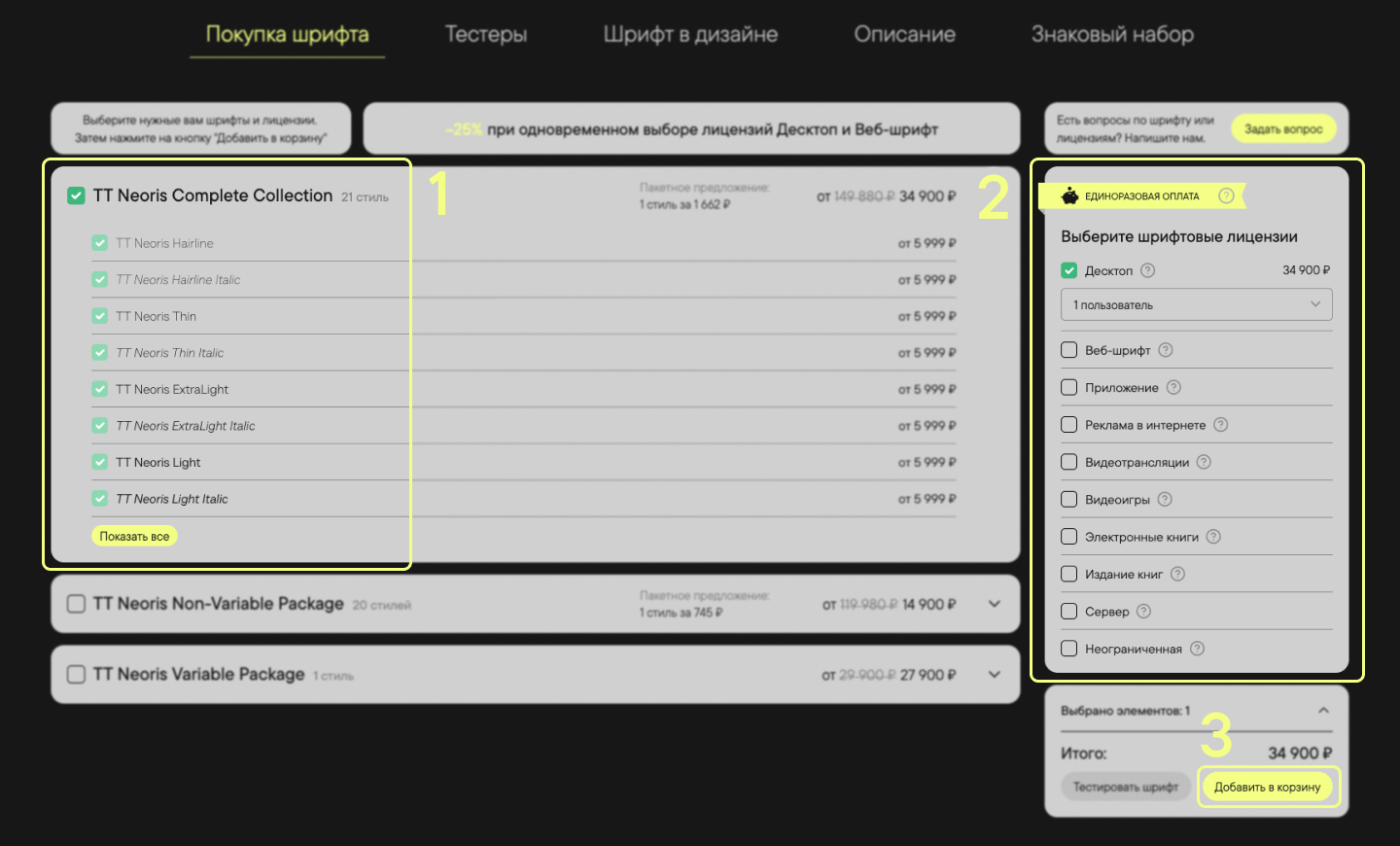The image size is (1400, 846).
Task: Click help icon beside Реклама в интернете
Action: (1221, 425)
